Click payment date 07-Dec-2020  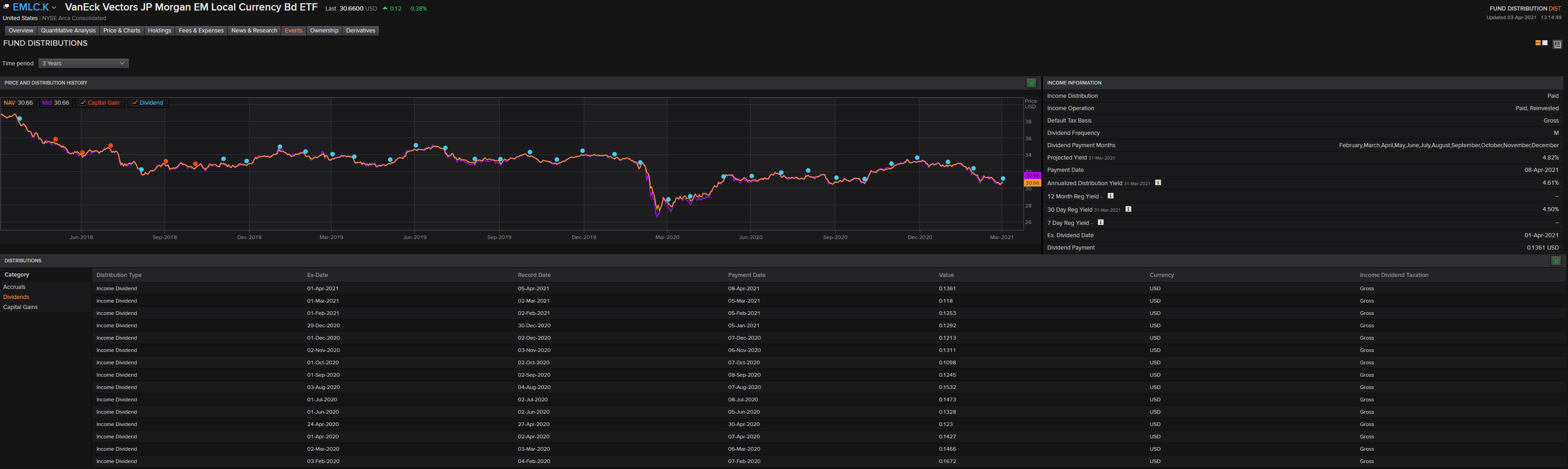[x=744, y=338]
